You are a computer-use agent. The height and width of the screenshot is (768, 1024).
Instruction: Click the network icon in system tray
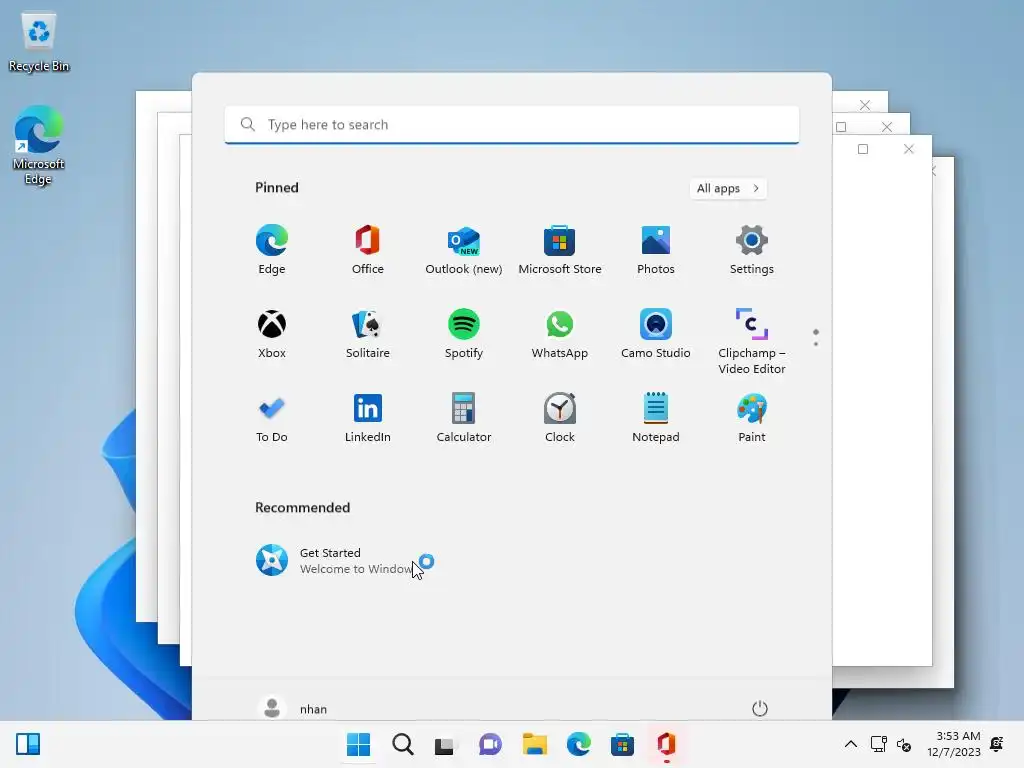878,744
